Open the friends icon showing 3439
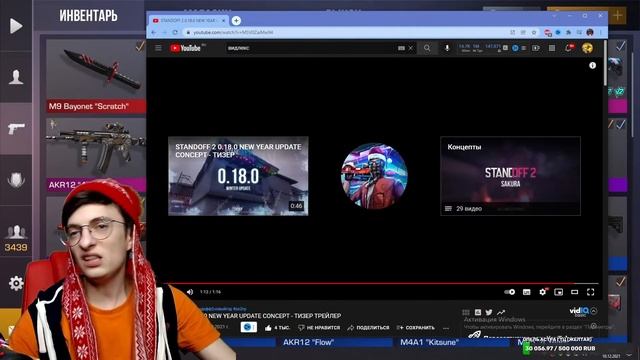Viewport: 640px width, 360px height. point(16,238)
